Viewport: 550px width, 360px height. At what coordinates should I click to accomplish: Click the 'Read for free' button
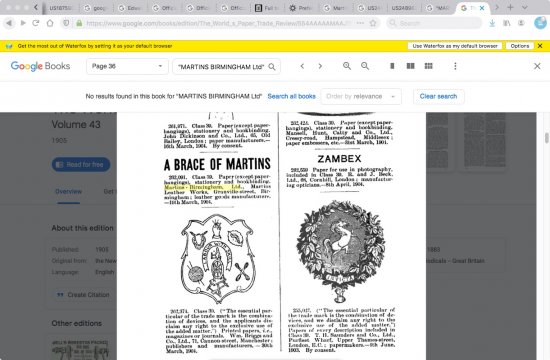pyautogui.click(x=81, y=165)
